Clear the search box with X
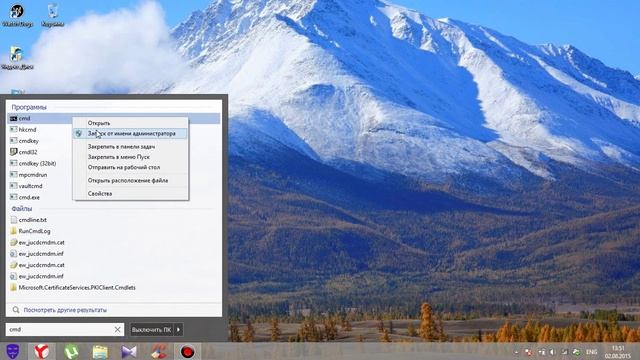This screenshot has width=640, height=360. [x=118, y=329]
